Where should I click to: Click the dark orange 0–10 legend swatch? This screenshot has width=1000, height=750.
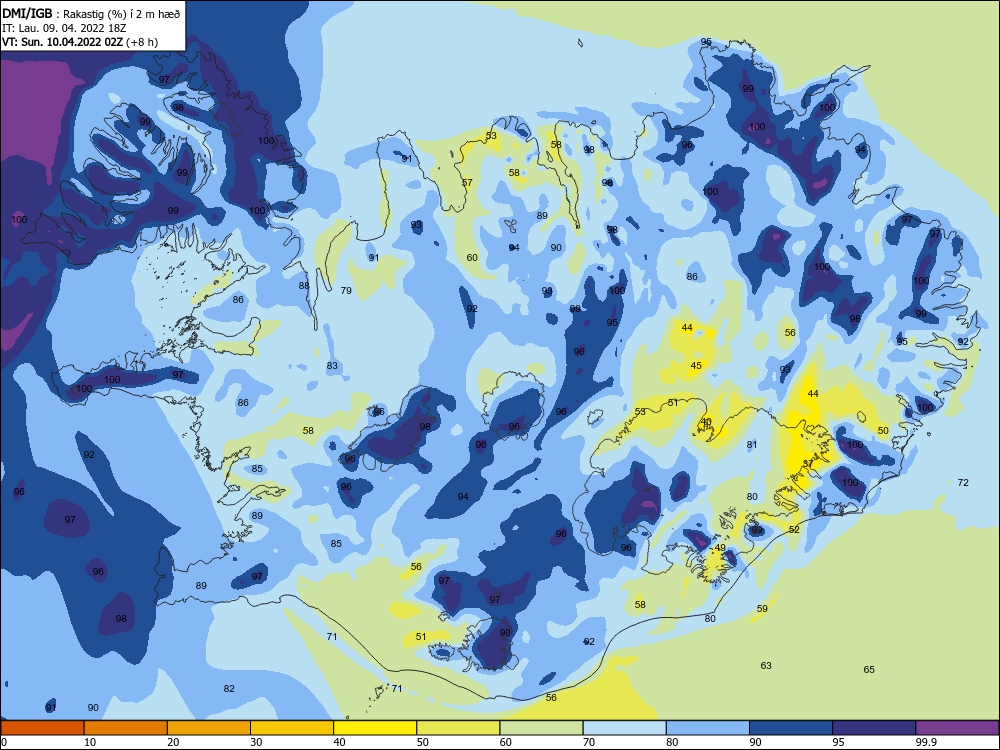42,728
